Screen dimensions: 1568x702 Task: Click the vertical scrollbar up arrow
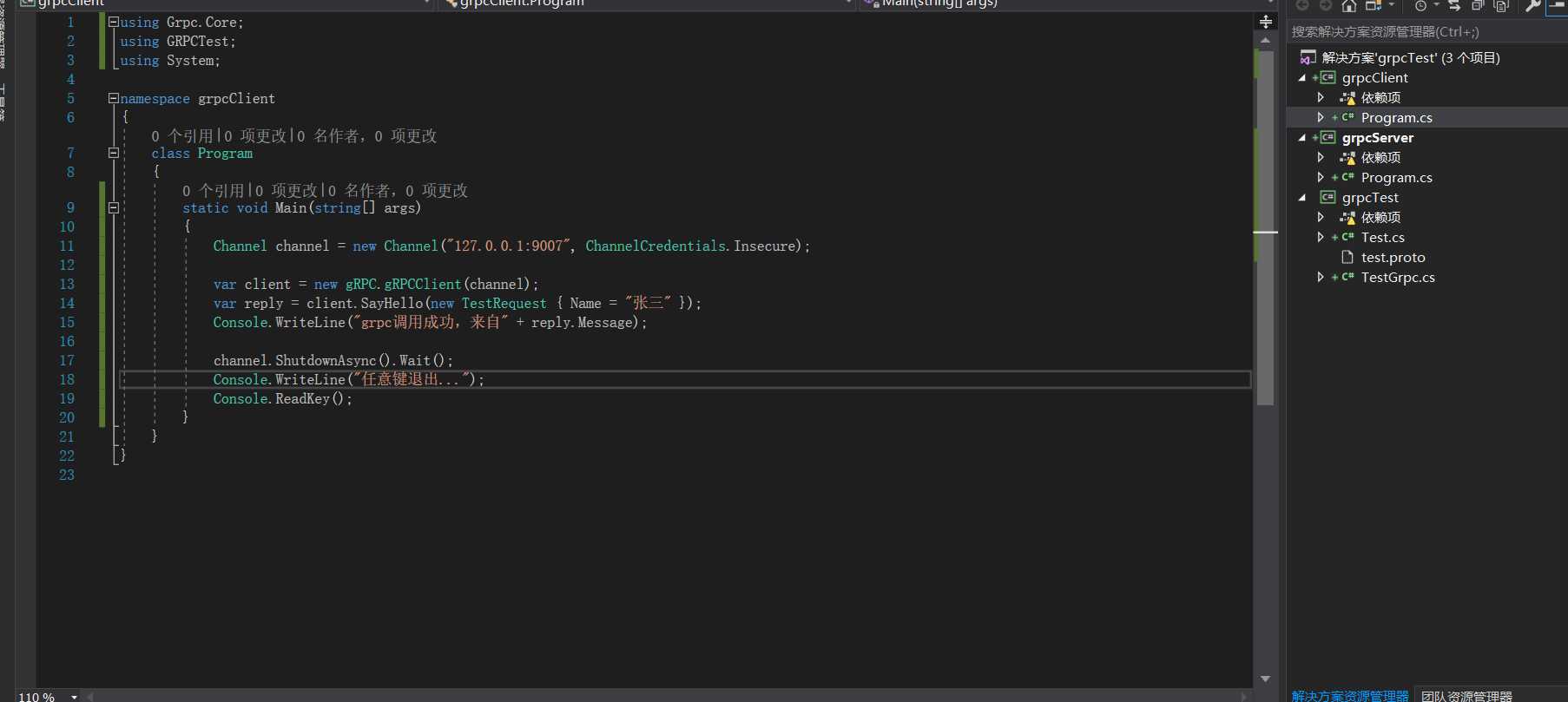coord(1265,40)
